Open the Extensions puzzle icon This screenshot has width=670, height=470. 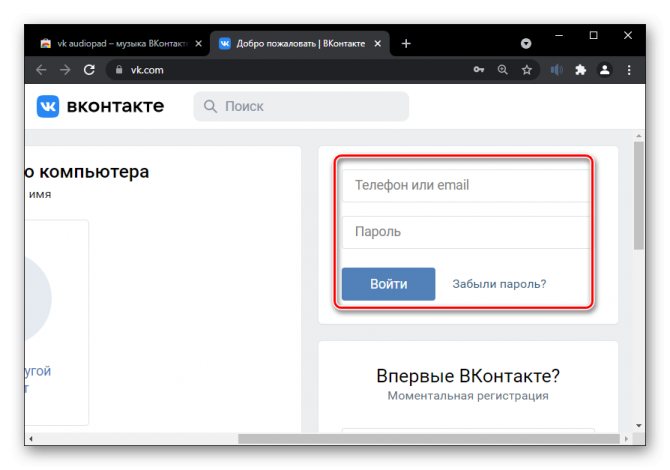(580, 70)
